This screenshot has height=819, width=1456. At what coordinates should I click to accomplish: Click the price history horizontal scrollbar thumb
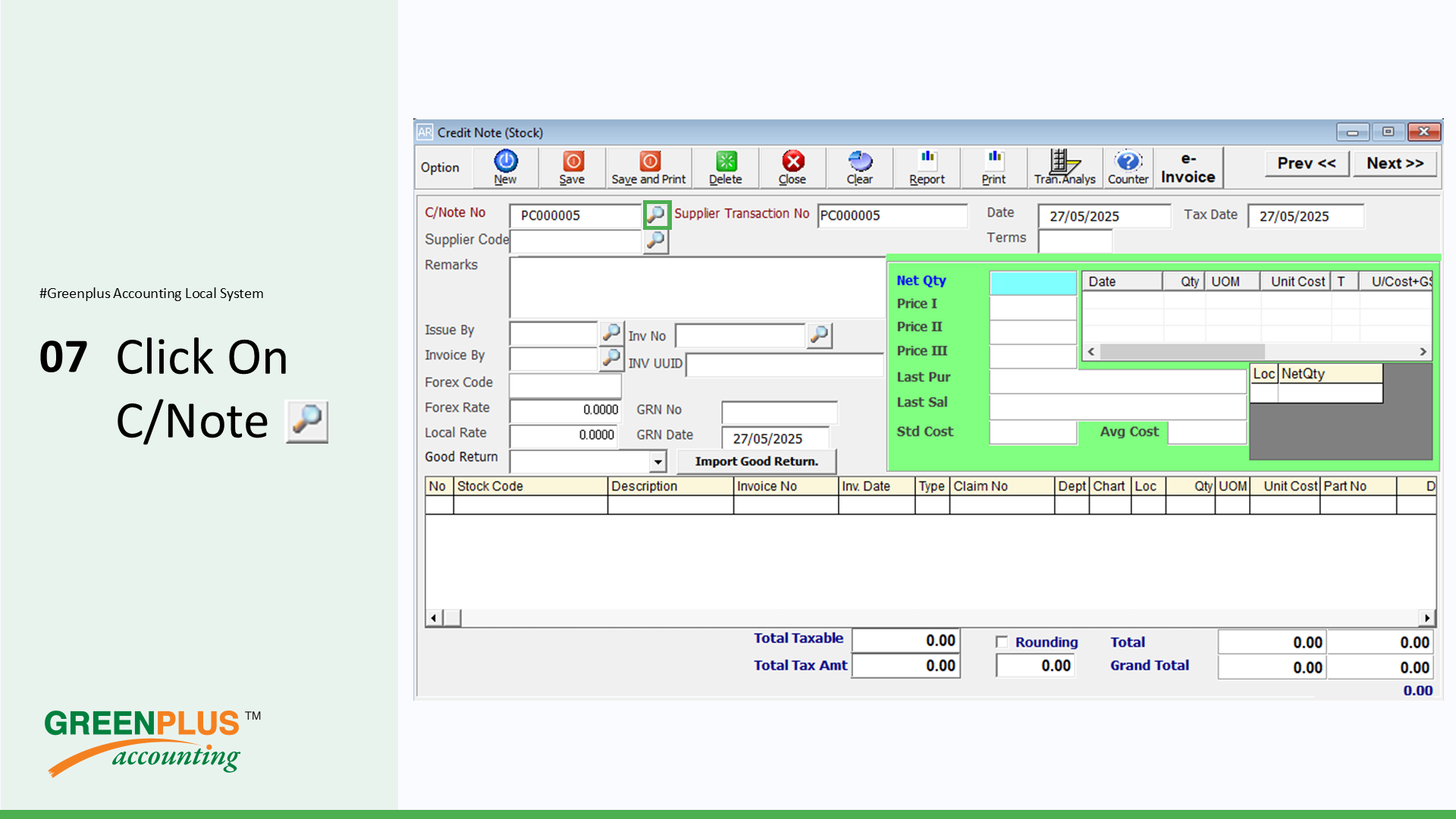click(1183, 352)
